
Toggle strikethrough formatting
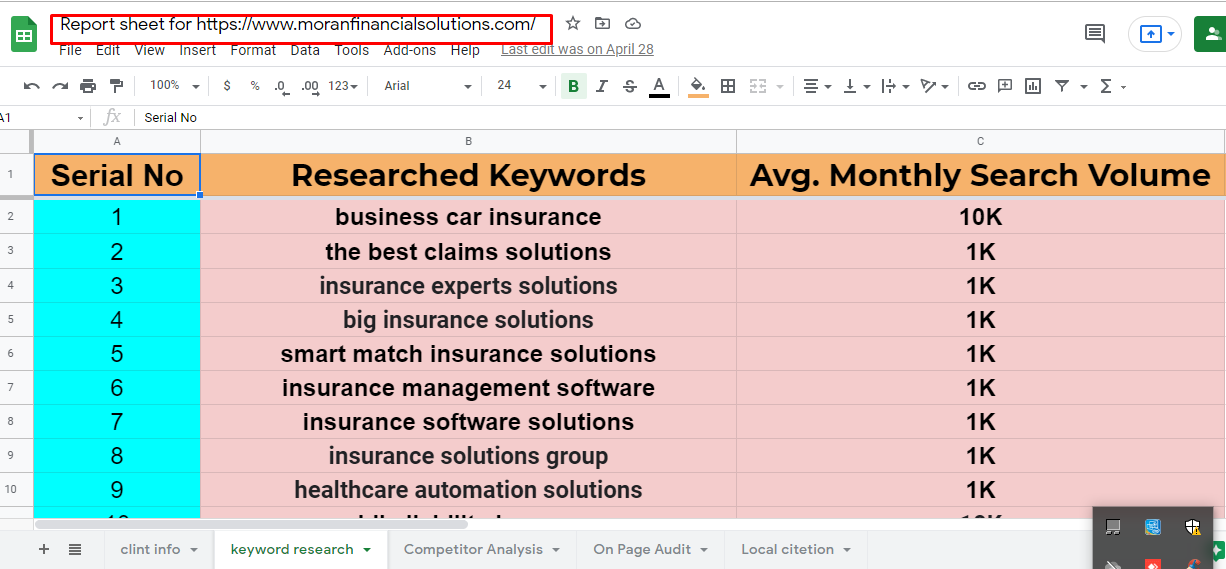(629, 86)
